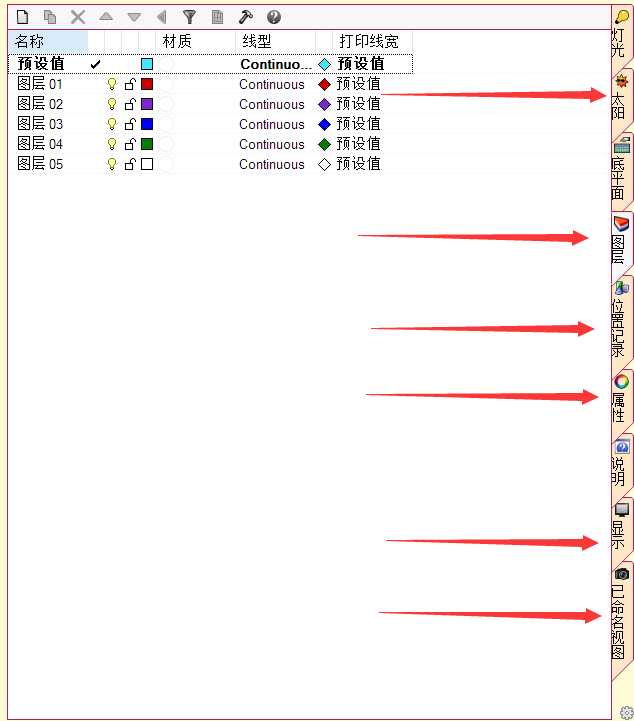Viewport: 634px width, 721px height.
Task: Switch to the 显示 tab
Action: (622, 527)
